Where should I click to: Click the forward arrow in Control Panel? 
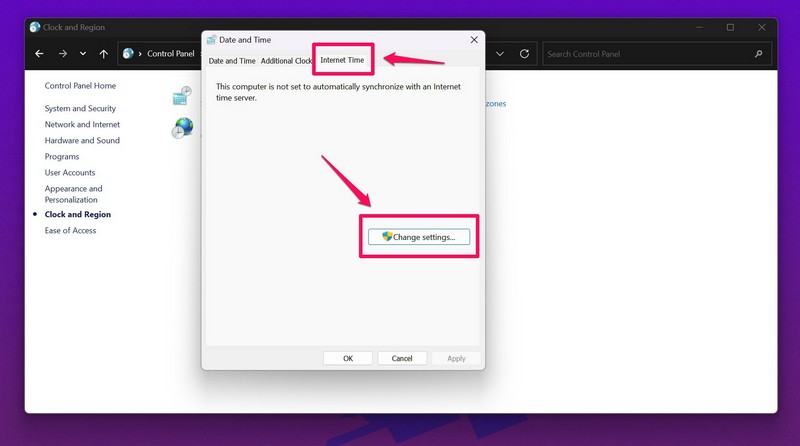coord(62,54)
